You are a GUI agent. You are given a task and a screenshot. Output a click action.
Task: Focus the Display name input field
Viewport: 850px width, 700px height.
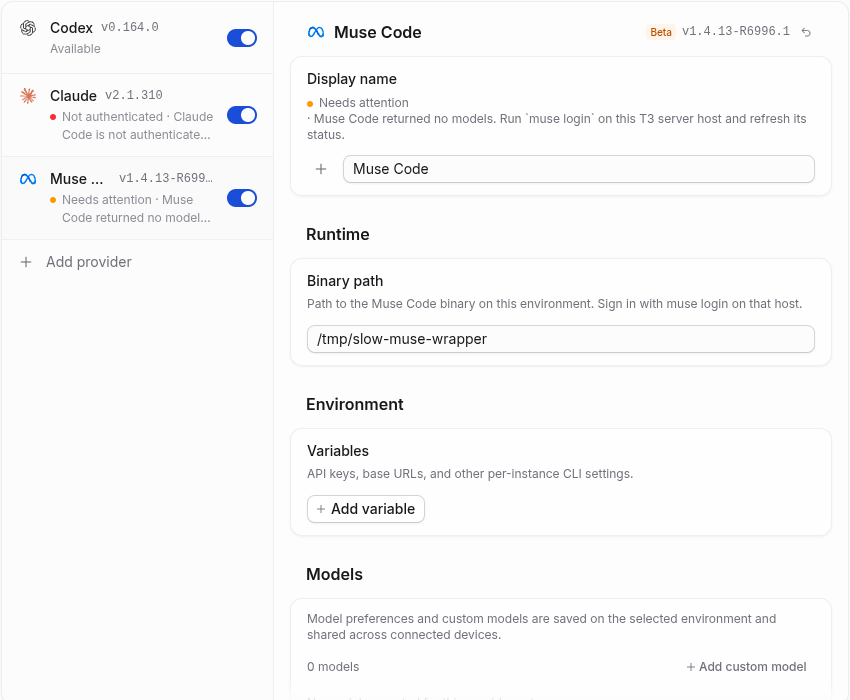coord(578,169)
